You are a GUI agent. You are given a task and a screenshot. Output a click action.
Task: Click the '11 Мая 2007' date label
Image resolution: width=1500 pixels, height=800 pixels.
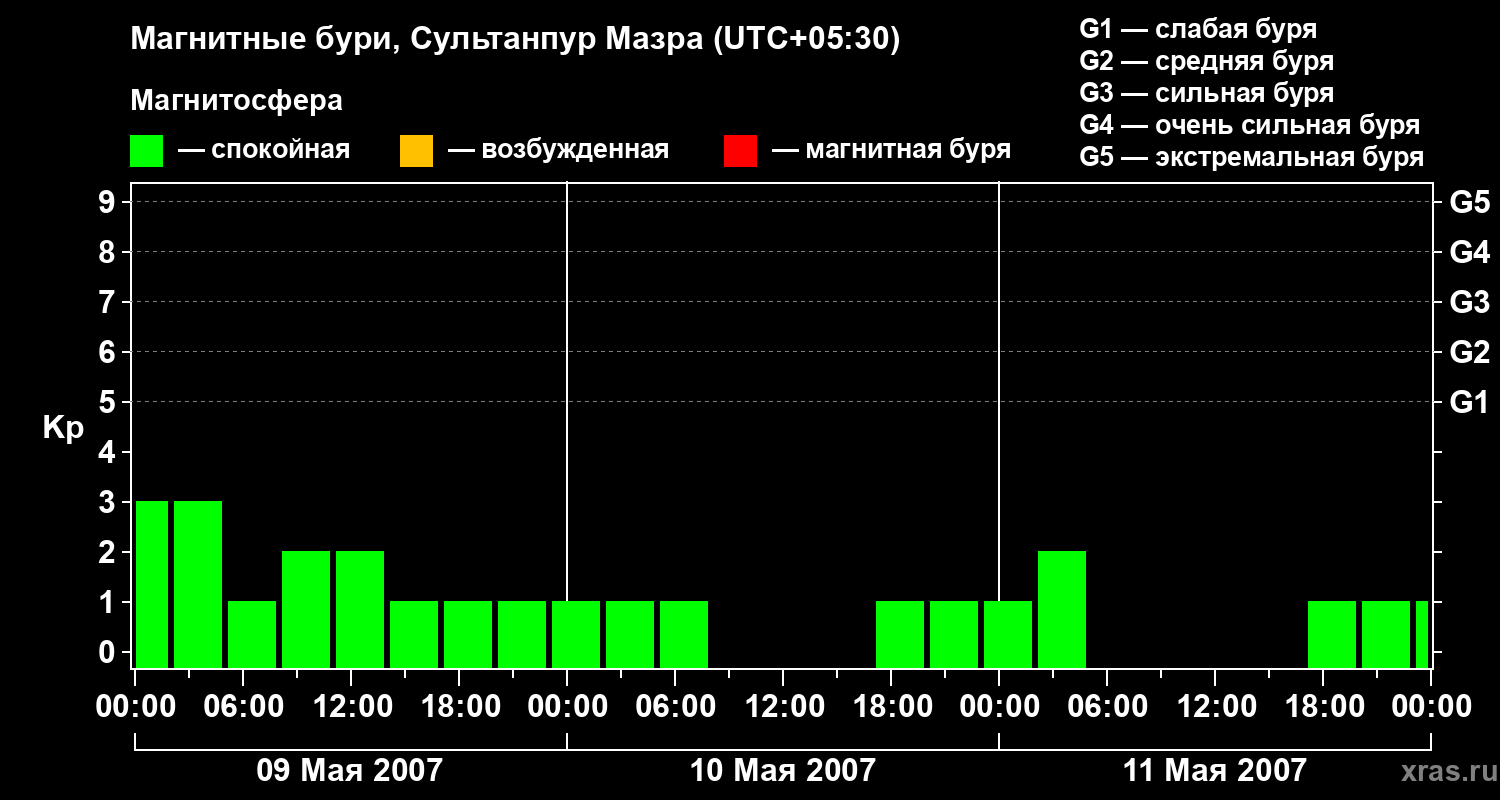point(1214,770)
